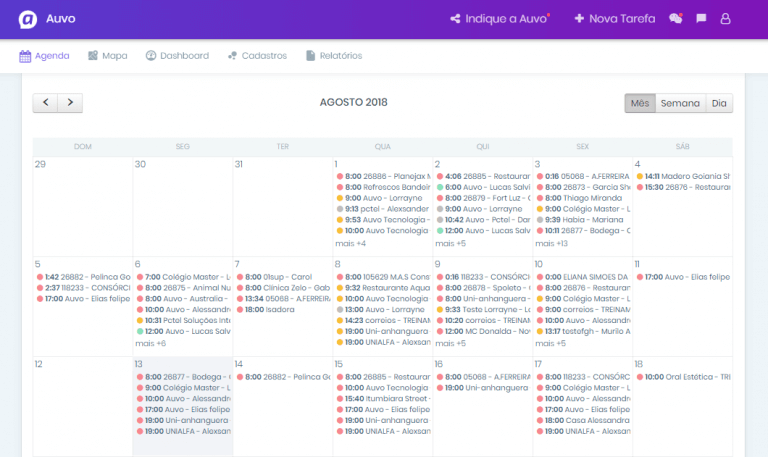768x457 pixels.
Task: Expand 'mais +4' on August 1
Action: click(350, 243)
